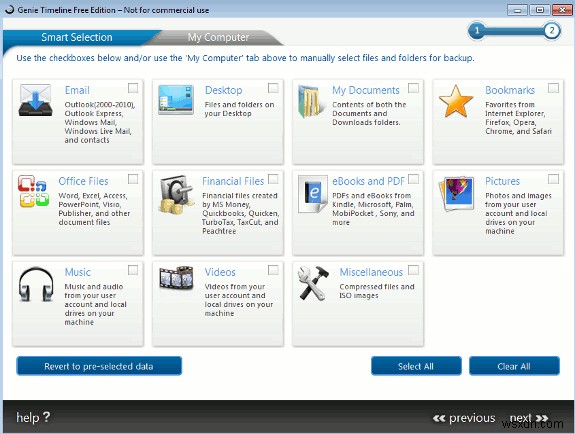The width and height of the screenshot is (575, 434).
Task: Enable the Bookmarks checkbox
Action: click(553, 88)
